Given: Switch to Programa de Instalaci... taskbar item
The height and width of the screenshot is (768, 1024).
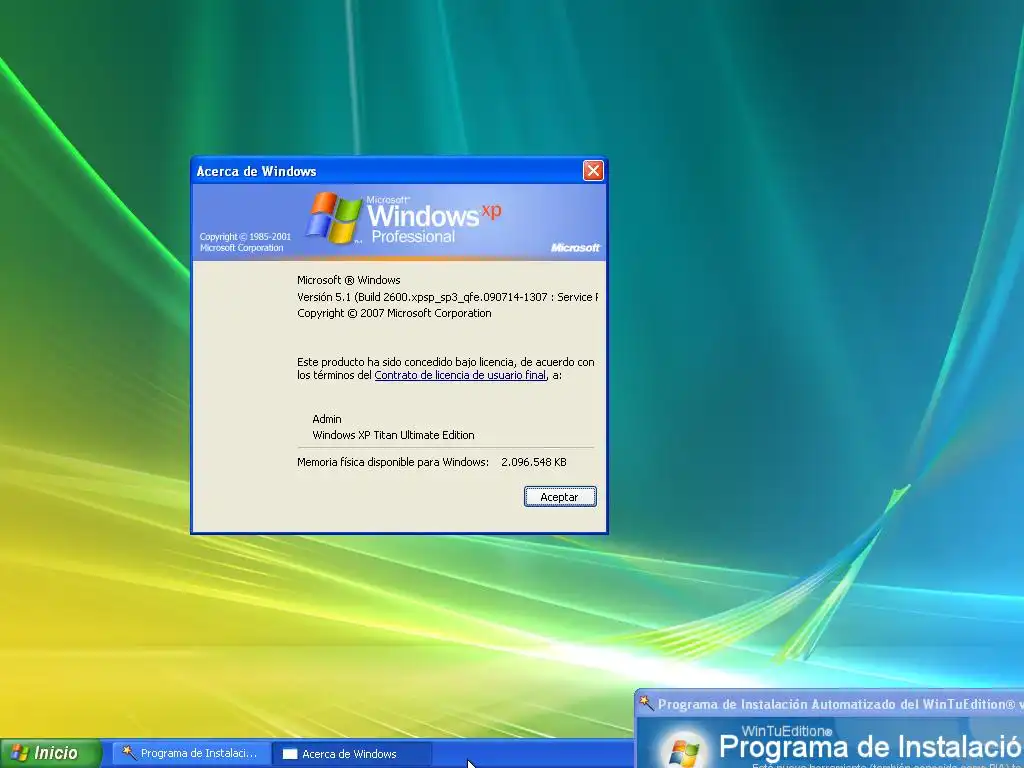Looking at the screenshot, I should point(191,753).
